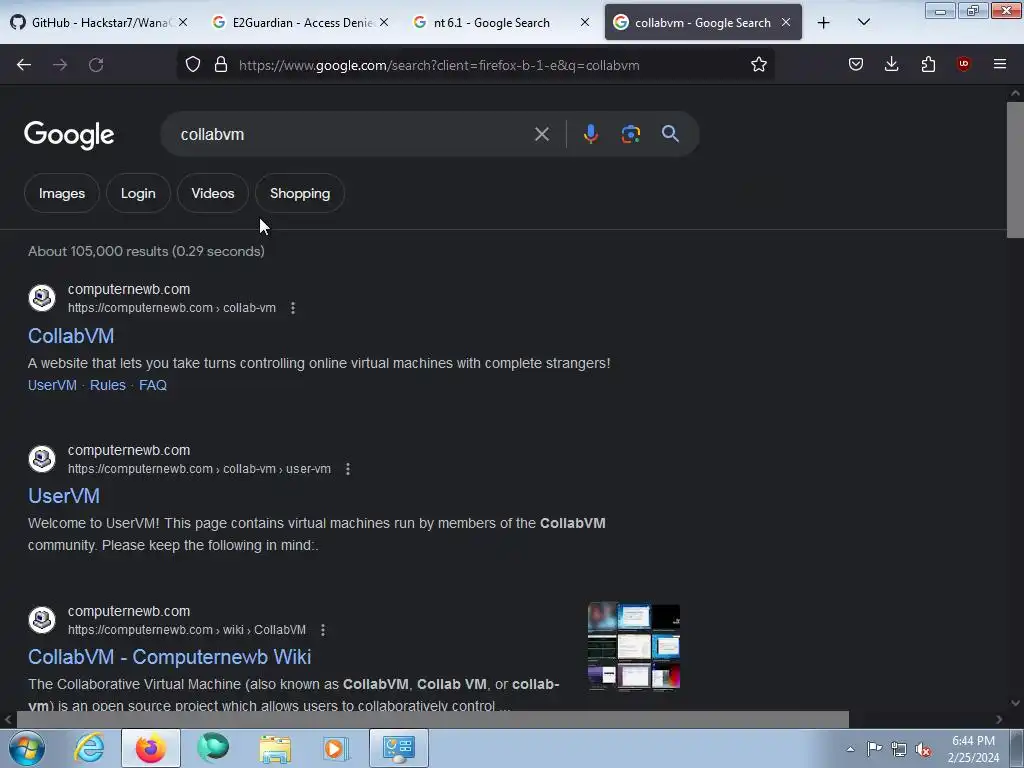Click the computernewb.com favicon of first result
1024x768 pixels.
[x=42, y=298]
